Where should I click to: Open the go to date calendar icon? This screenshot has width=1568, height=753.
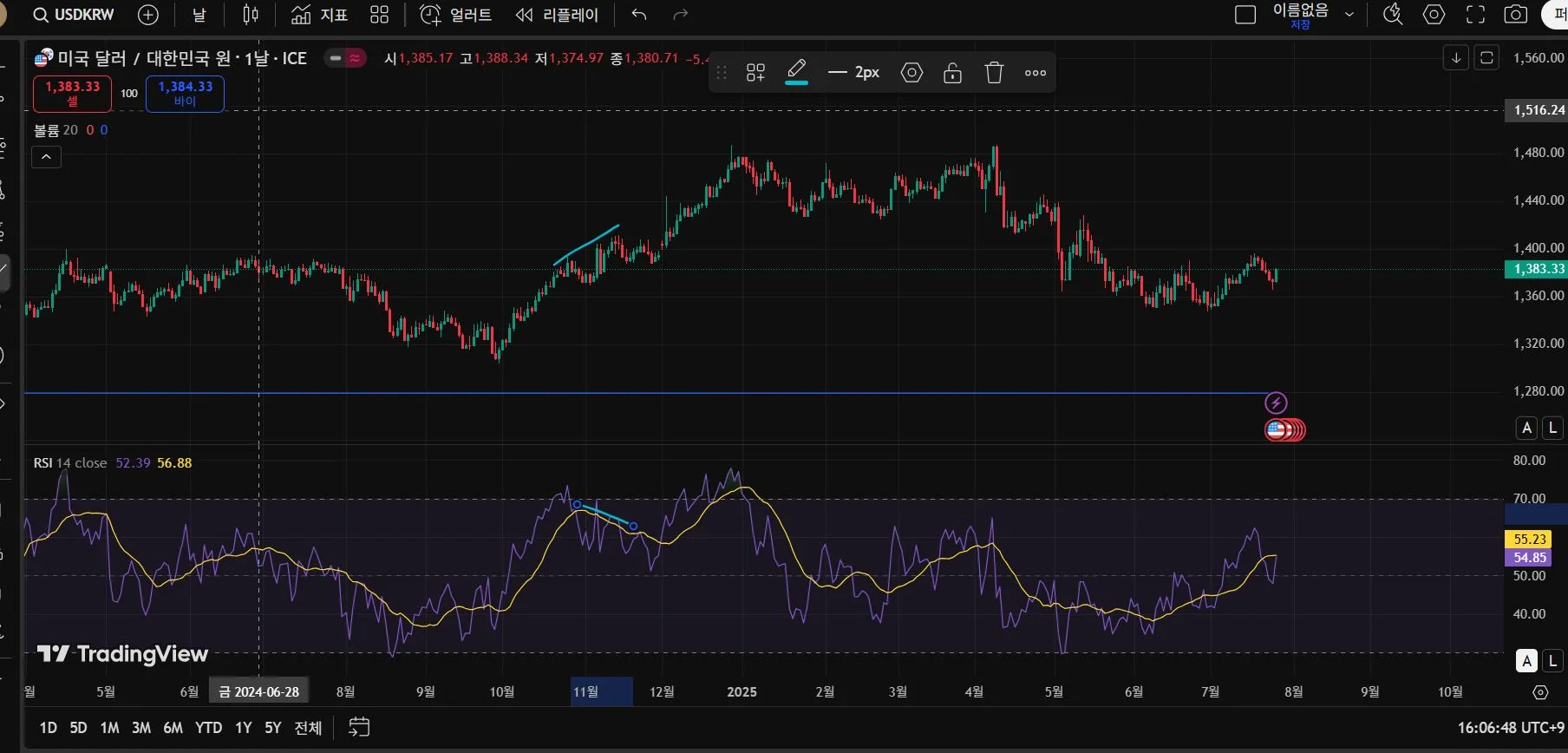click(359, 727)
